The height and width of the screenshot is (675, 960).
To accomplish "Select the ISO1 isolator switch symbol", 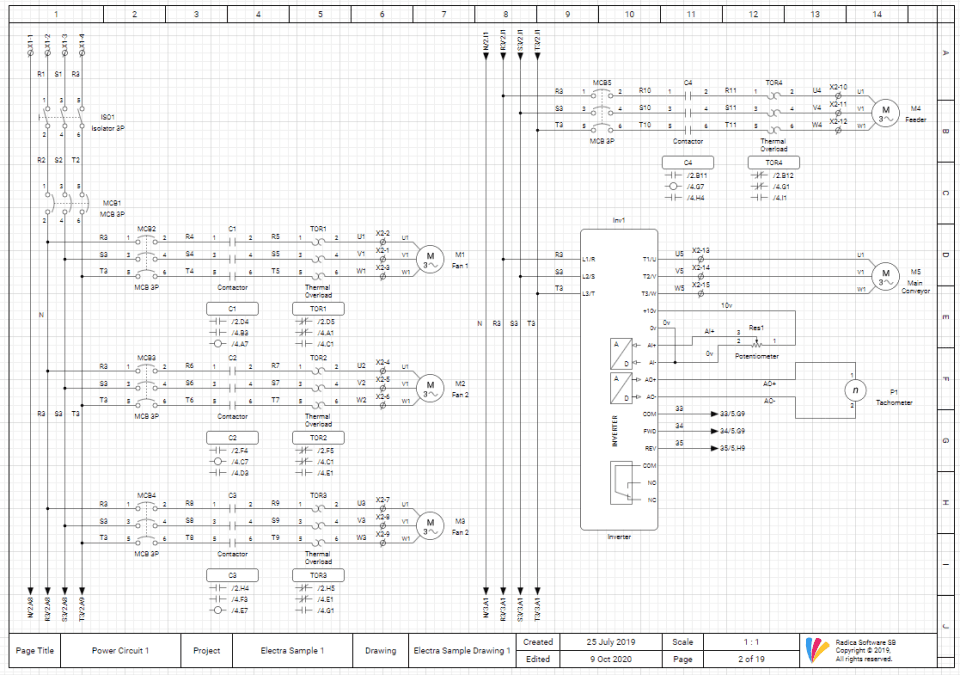I will pos(62,116).
